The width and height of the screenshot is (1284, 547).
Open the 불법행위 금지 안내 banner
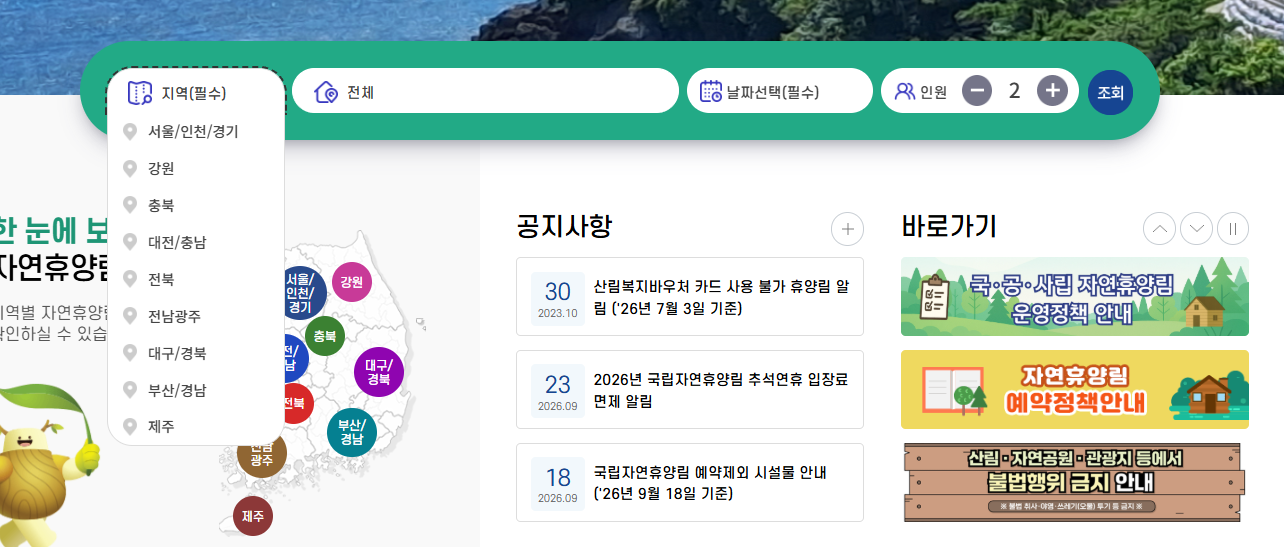(x=1075, y=482)
